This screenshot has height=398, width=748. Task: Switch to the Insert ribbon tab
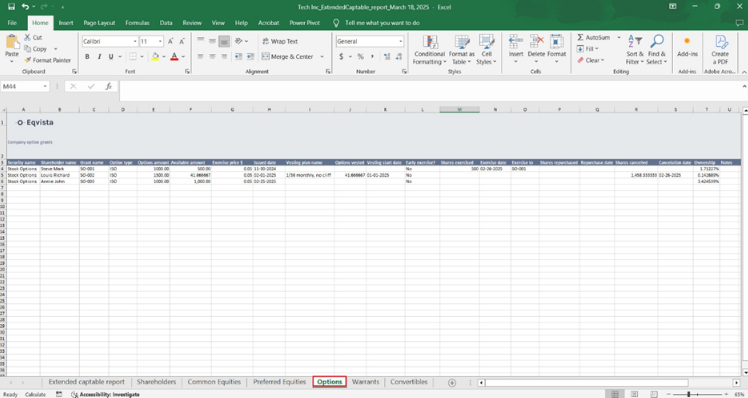[66, 22]
